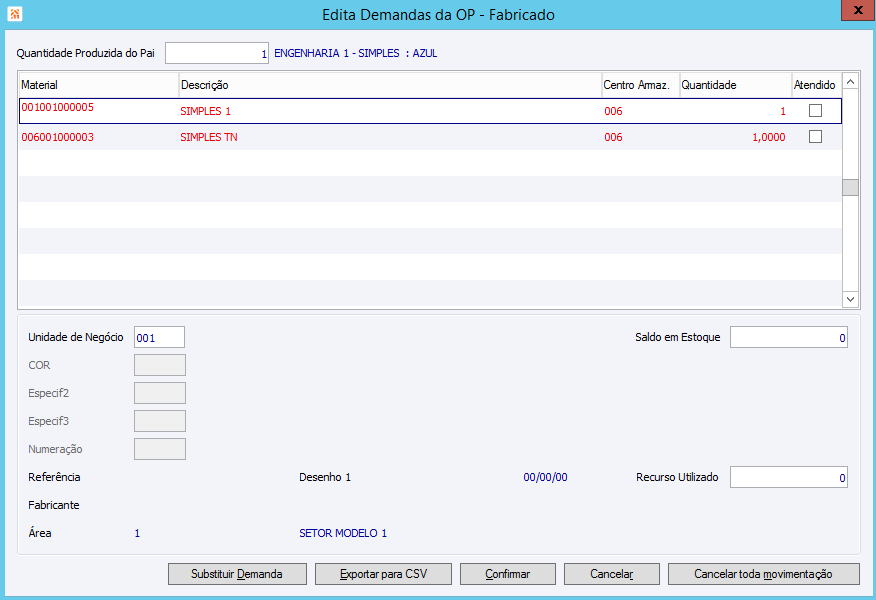
Task: Click the Atendido column header
Action: click(x=816, y=85)
